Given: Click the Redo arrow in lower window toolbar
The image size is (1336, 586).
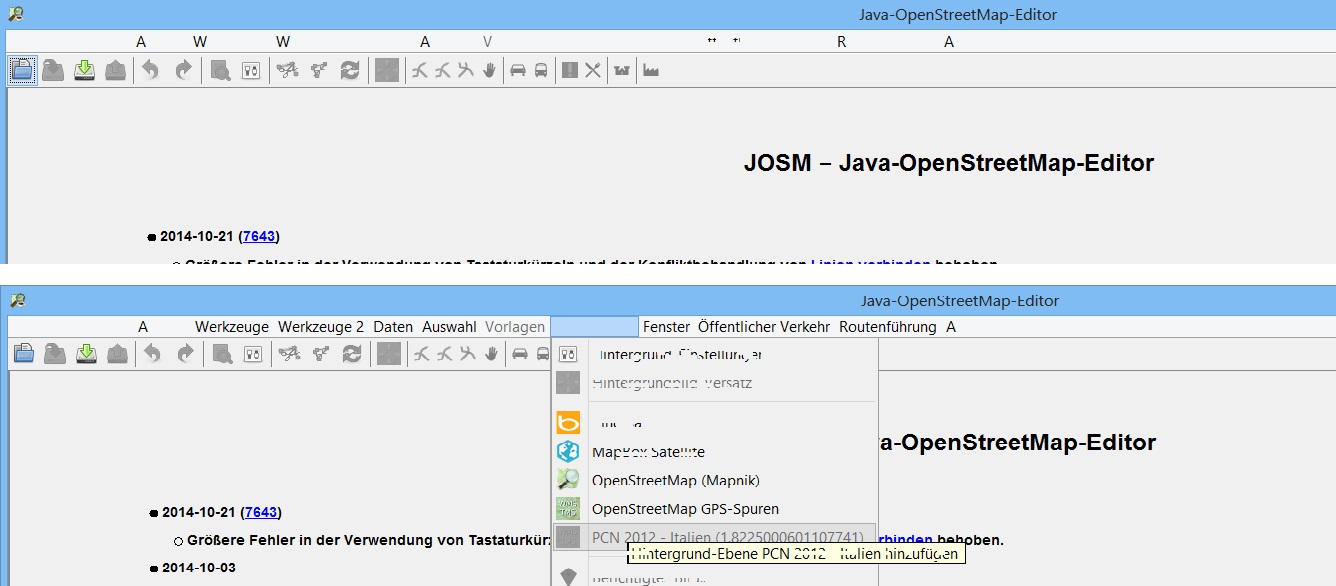Looking at the screenshot, I should point(184,352).
